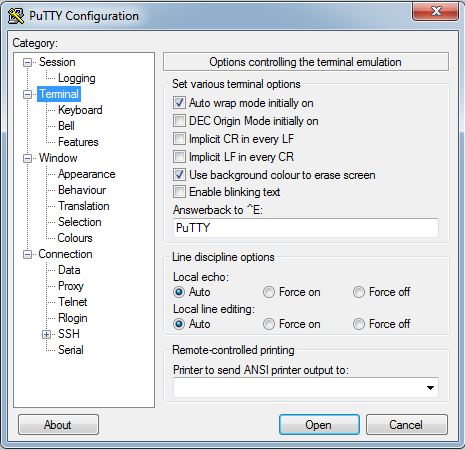Click the Answerback to ^E input field
Screen dimensions: 465x450
pos(306,228)
